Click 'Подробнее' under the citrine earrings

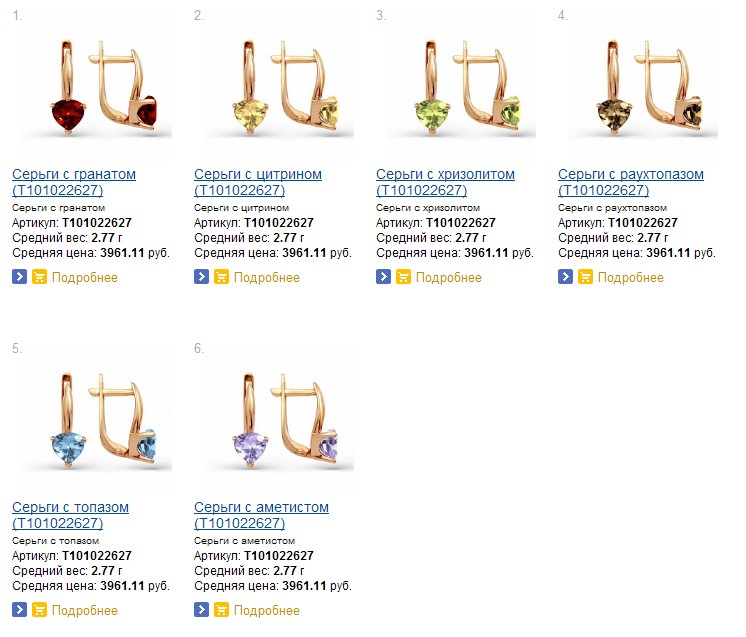[x=267, y=277]
